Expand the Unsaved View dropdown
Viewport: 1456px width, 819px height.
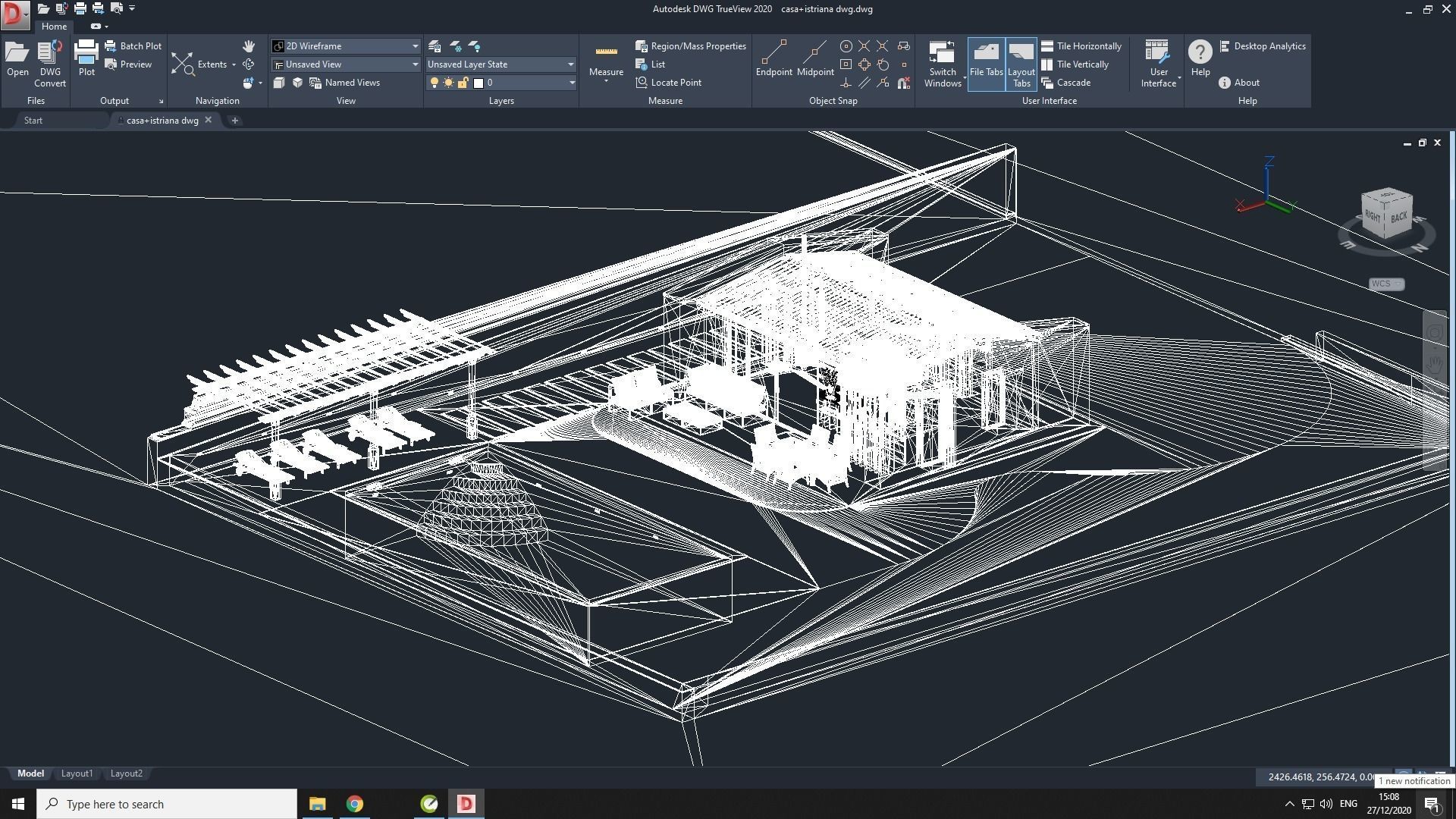(415, 64)
